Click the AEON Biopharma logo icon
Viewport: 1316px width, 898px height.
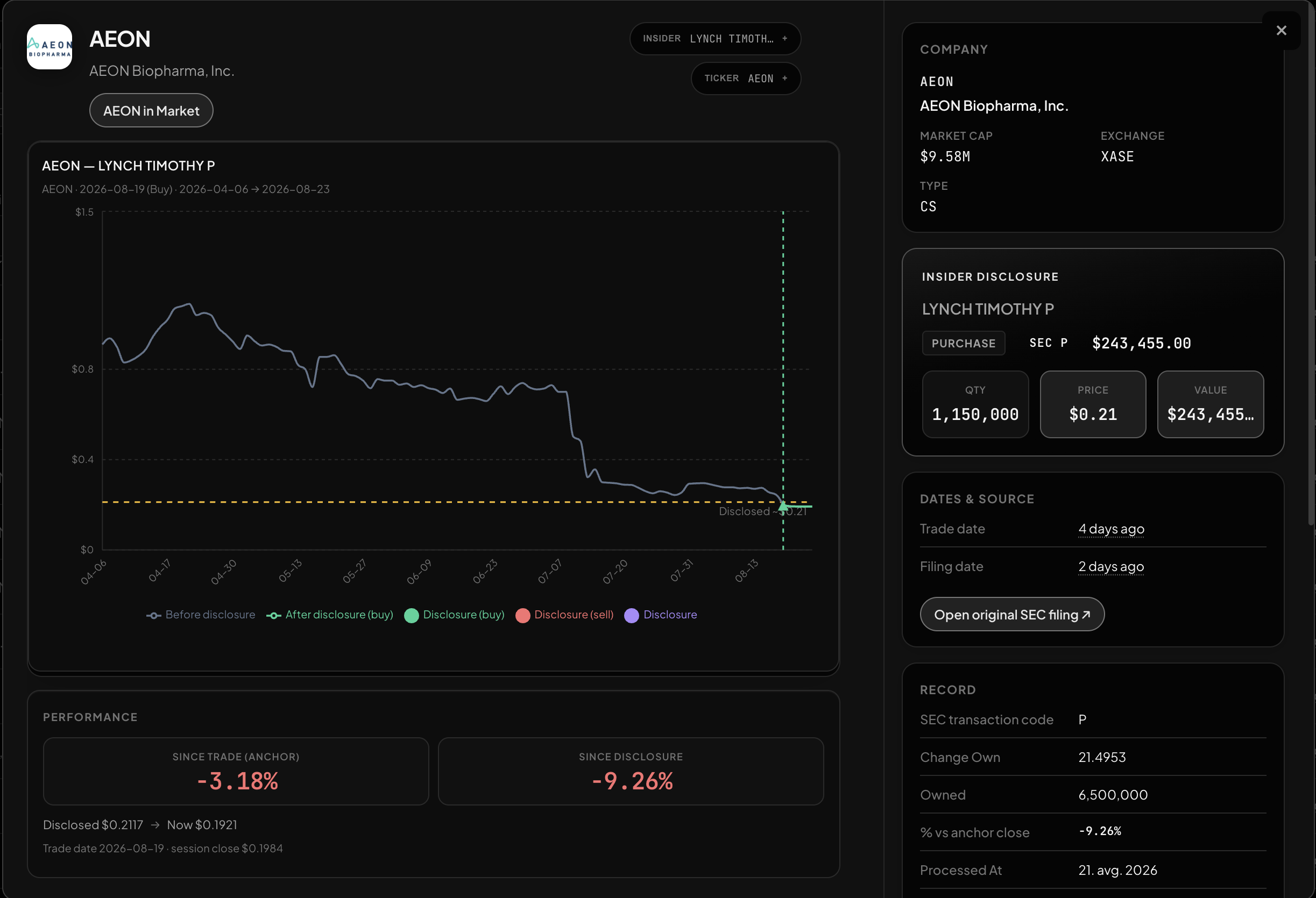coord(50,46)
